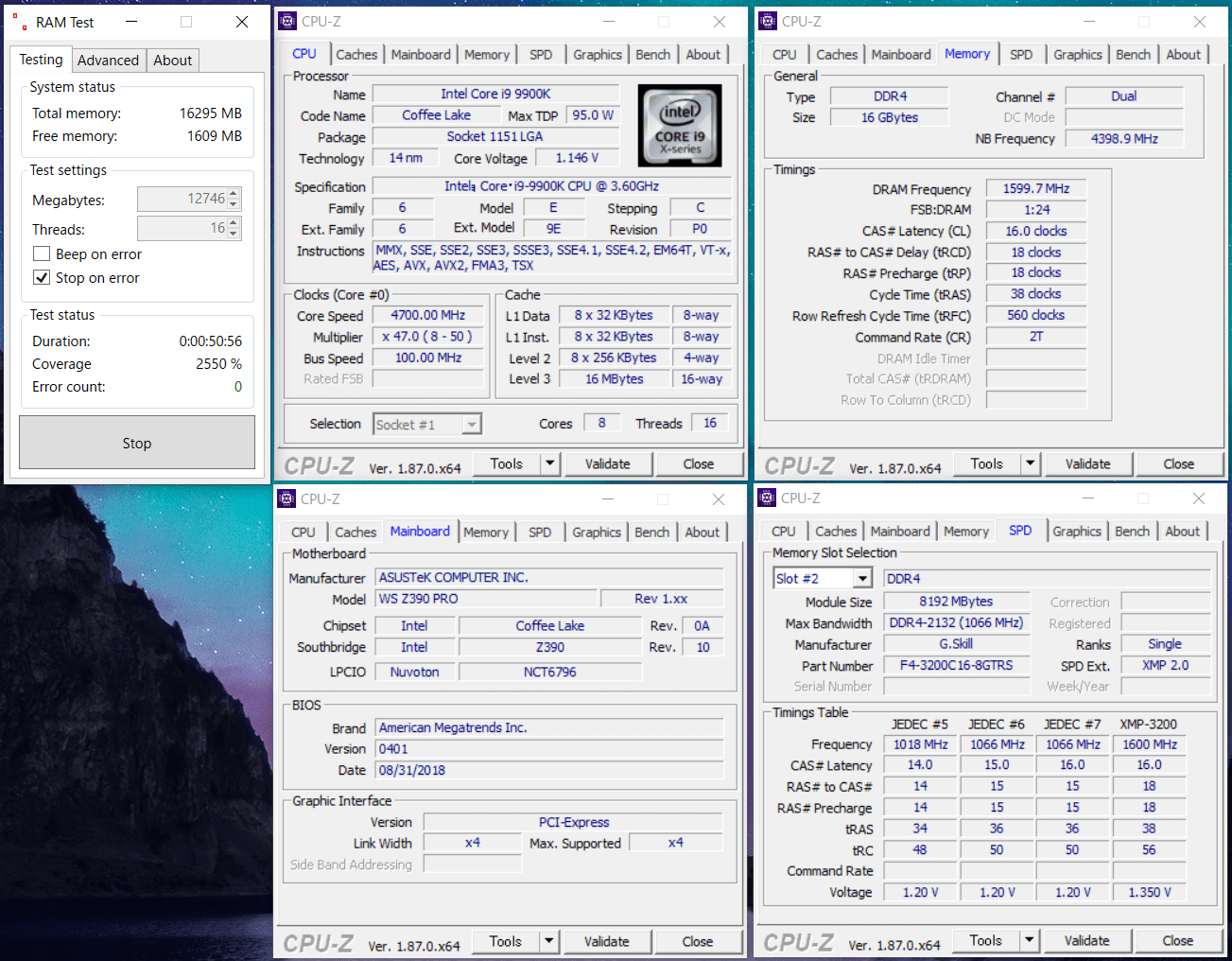The height and width of the screenshot is (961, 1232).
Task: Click Tools button in the CPU-Z Motherboard window
Action: click(x=506, y=941)
